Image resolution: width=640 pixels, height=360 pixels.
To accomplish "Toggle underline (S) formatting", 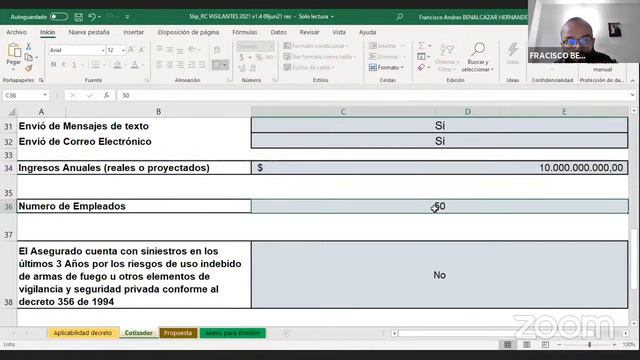I will [x=74, y=64].
